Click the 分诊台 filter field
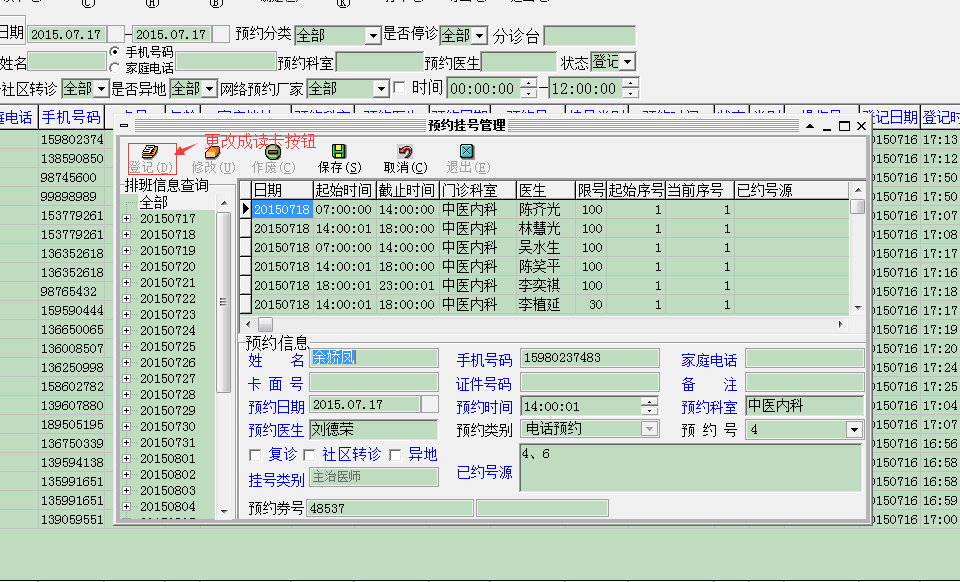 (x=590, y=36)
